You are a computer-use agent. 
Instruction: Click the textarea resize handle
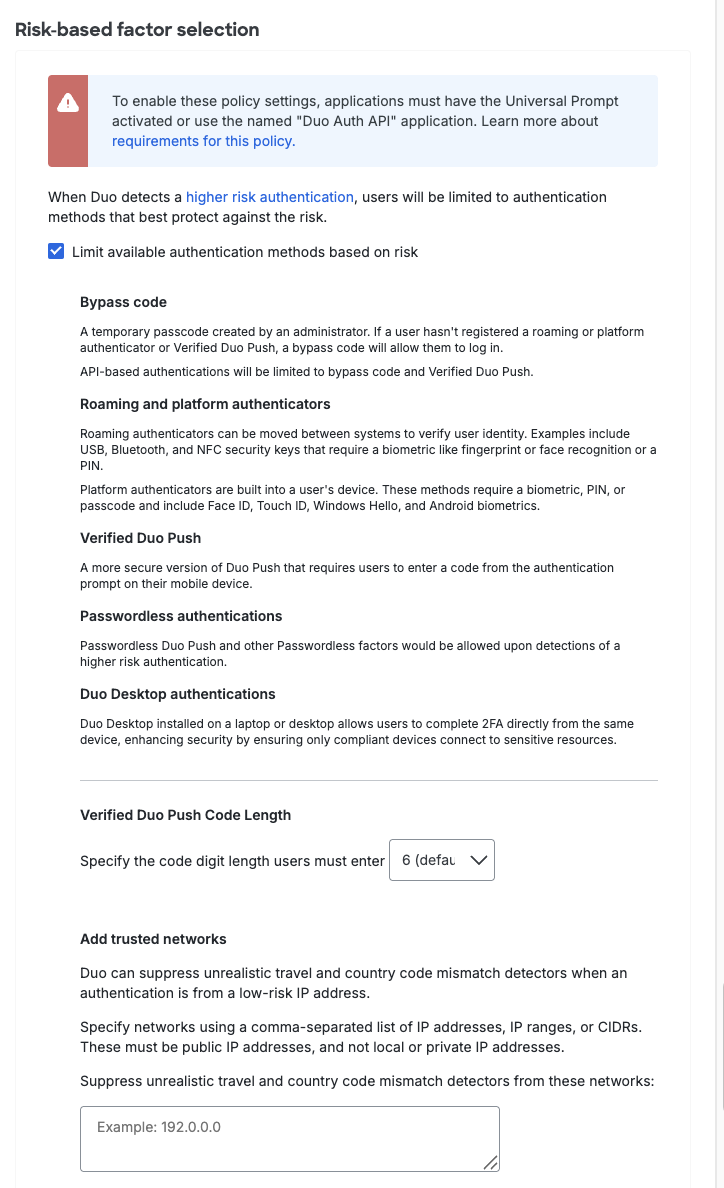click(491, 1164)
